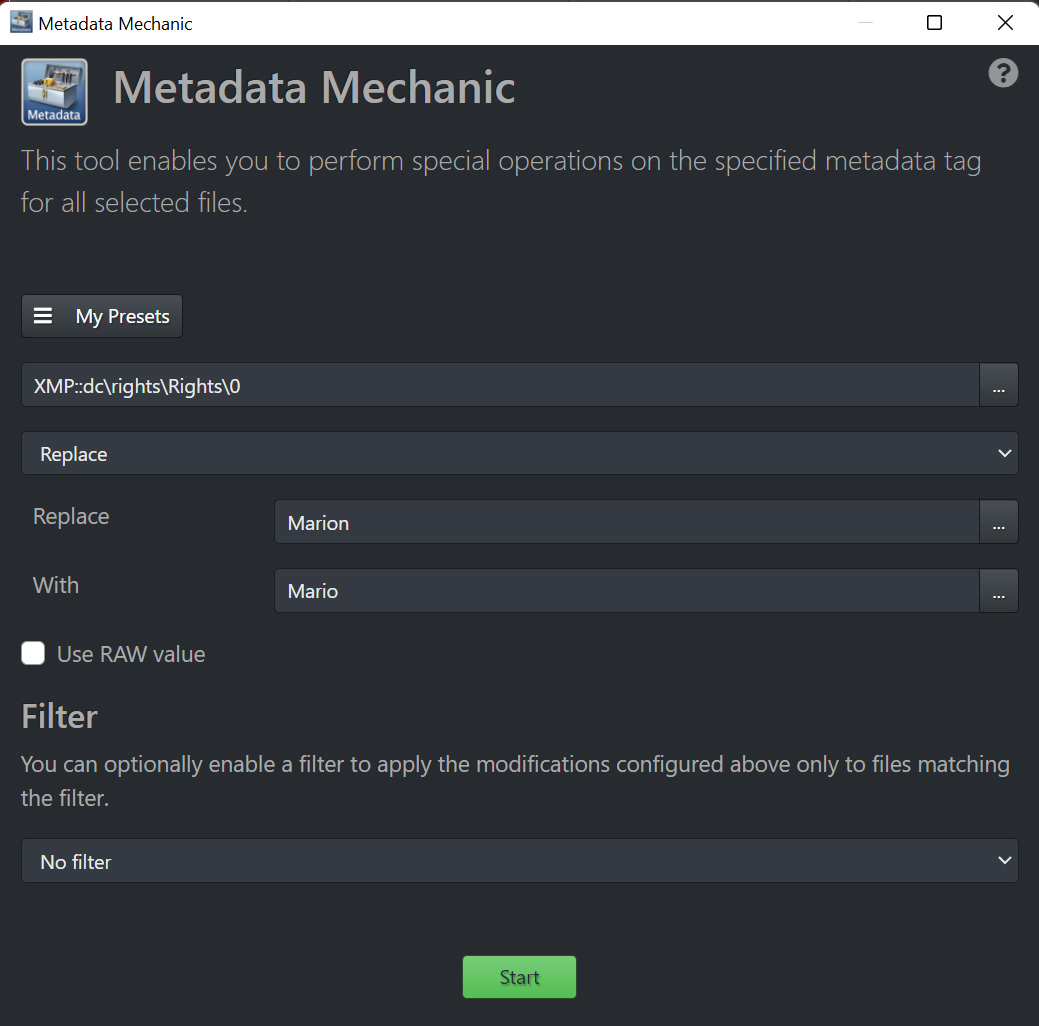Close the Metadata Mechanic window
The image size is (1039, 1026).
(1004, 22)
